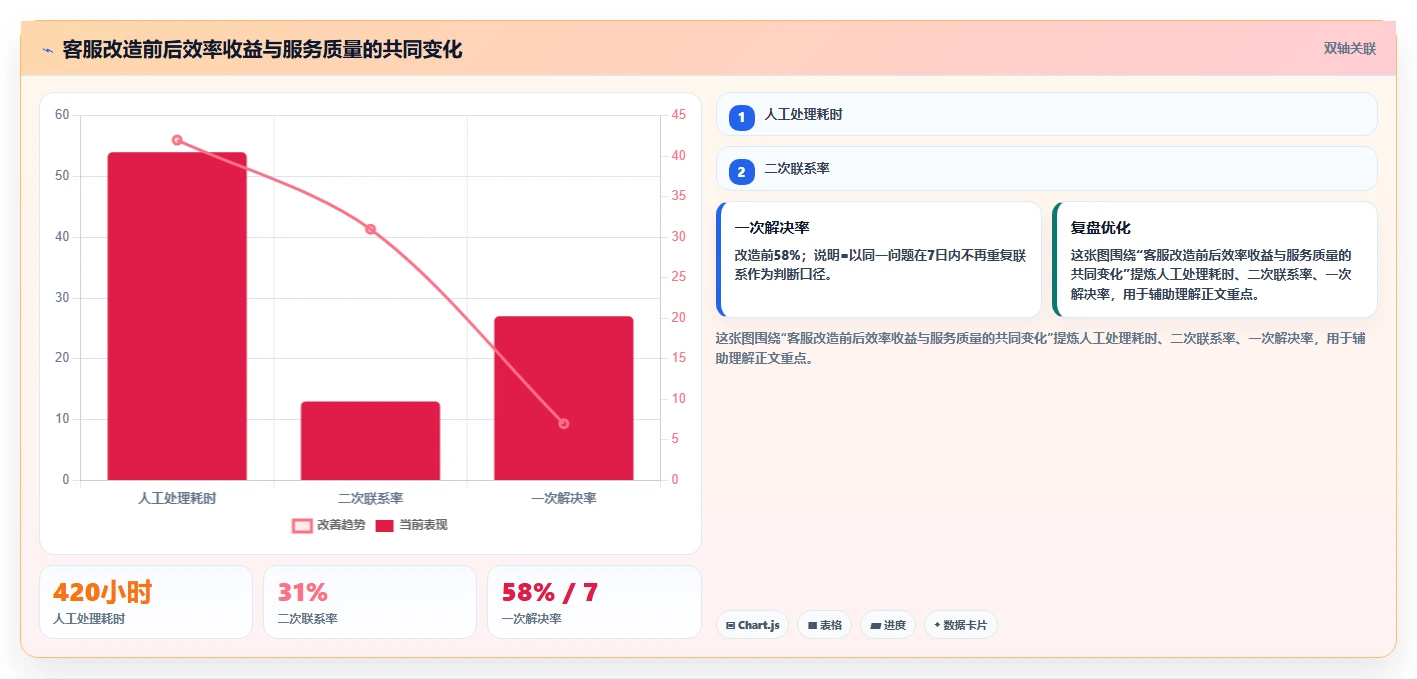Image resolution: width=1417 pixels, height=679 pixels.
Task: Click right axis value 45
Action: [679, 115]
